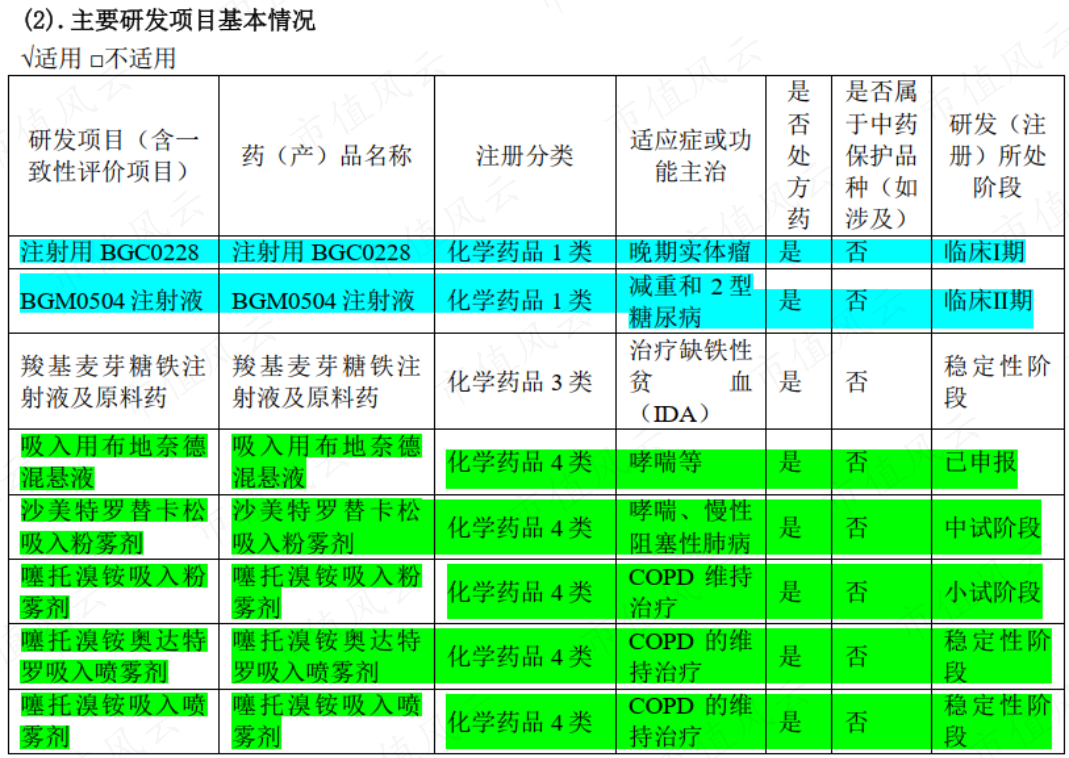
Task: Select the 哮喘等 indication cell
Action: 665,462
